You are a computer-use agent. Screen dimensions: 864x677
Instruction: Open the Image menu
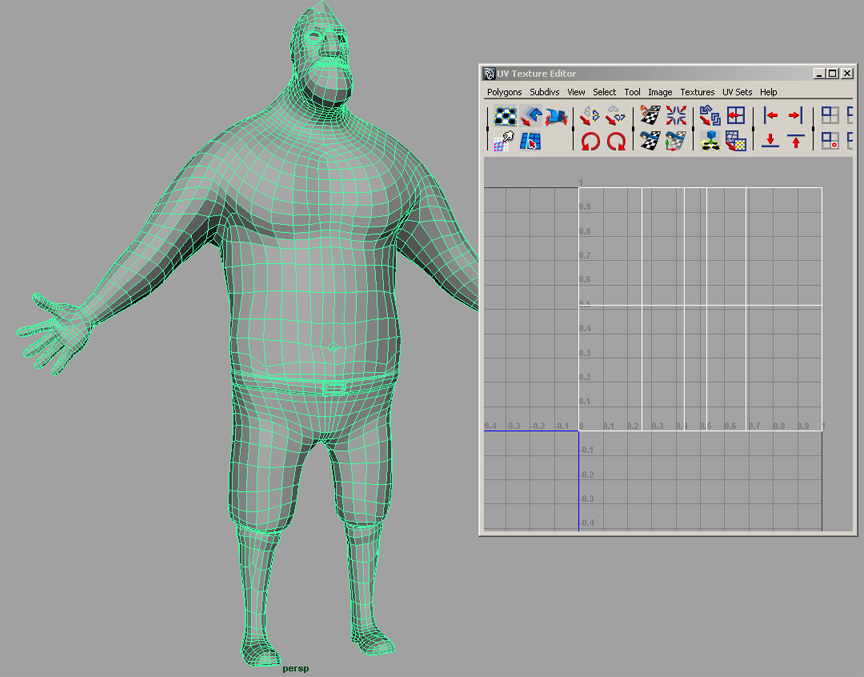(x=660, y=92)
